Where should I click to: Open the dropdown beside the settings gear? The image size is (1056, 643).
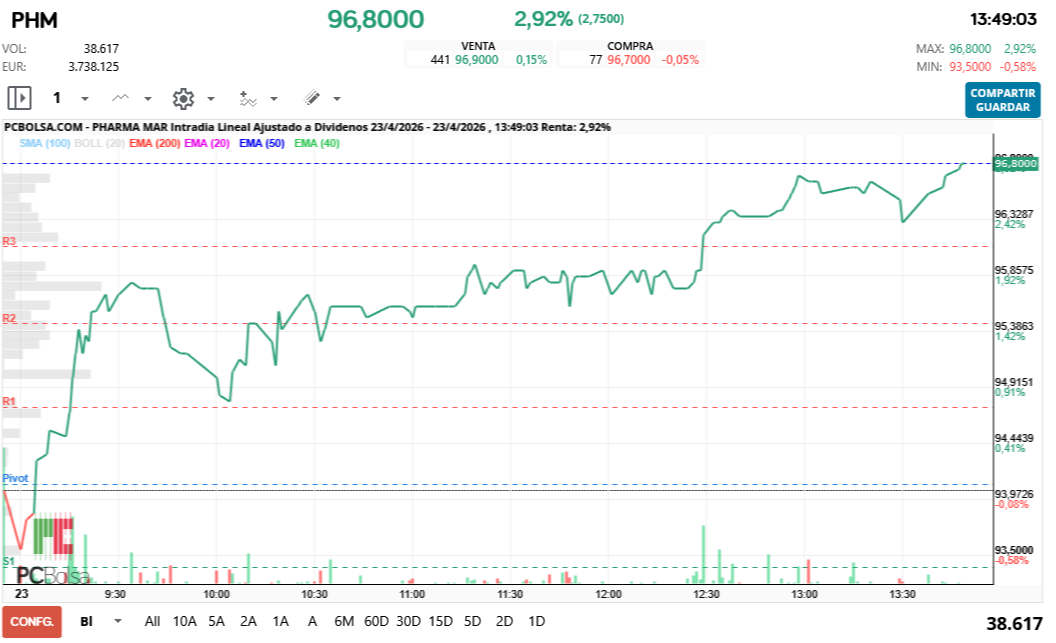tap(209, 98)
